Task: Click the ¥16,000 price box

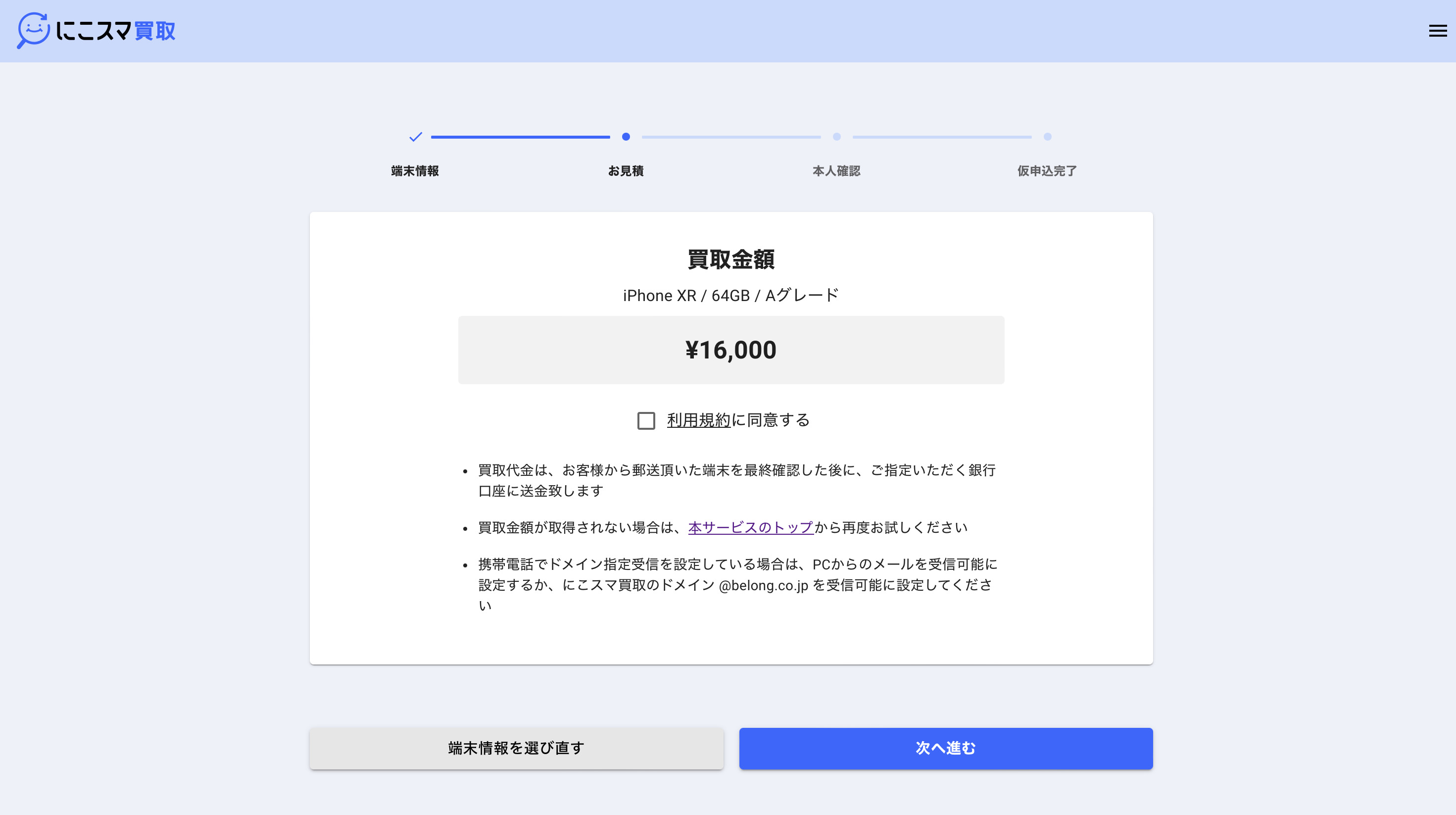Action: pos(731,350)
